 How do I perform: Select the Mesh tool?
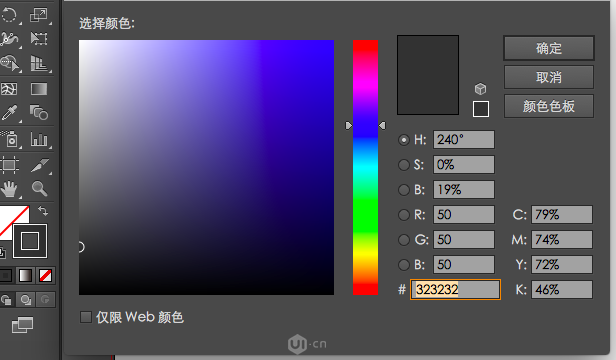tap(9, 89)
